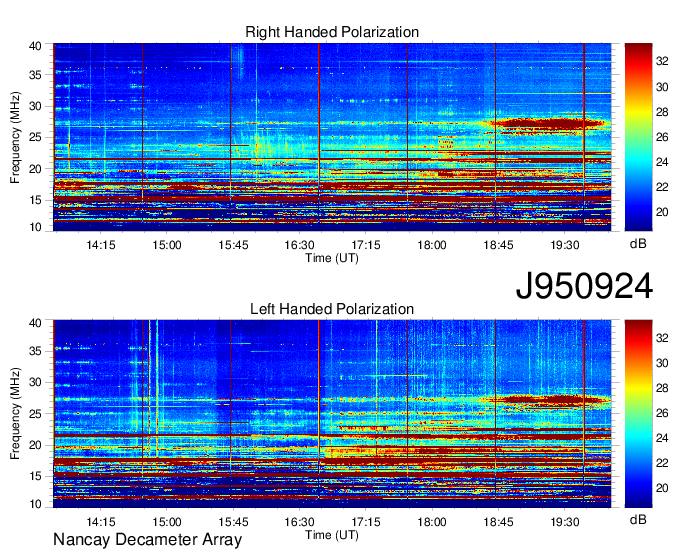
Task: Click the 18:00 tick on the Right Handed plot
Action: (x=432, y=245)
